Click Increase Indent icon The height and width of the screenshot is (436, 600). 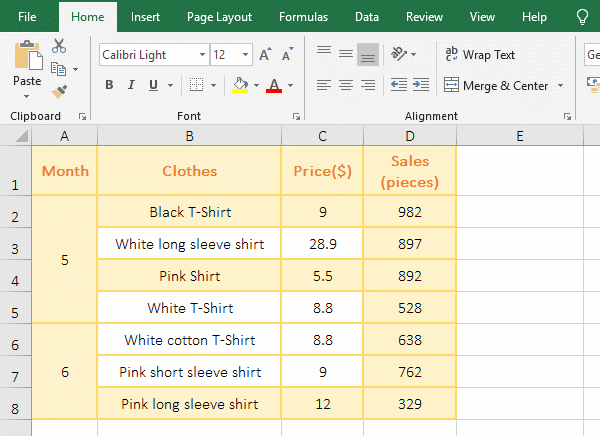point(421,85)
